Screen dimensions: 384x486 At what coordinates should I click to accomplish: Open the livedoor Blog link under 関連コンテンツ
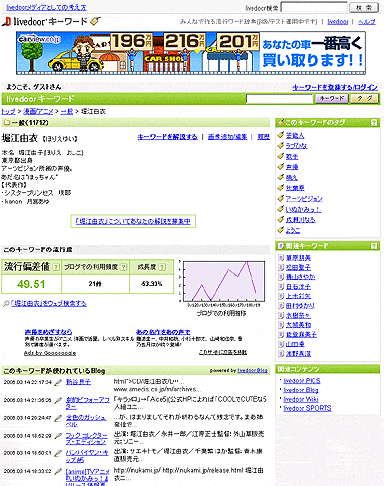(x=301, y=390)
